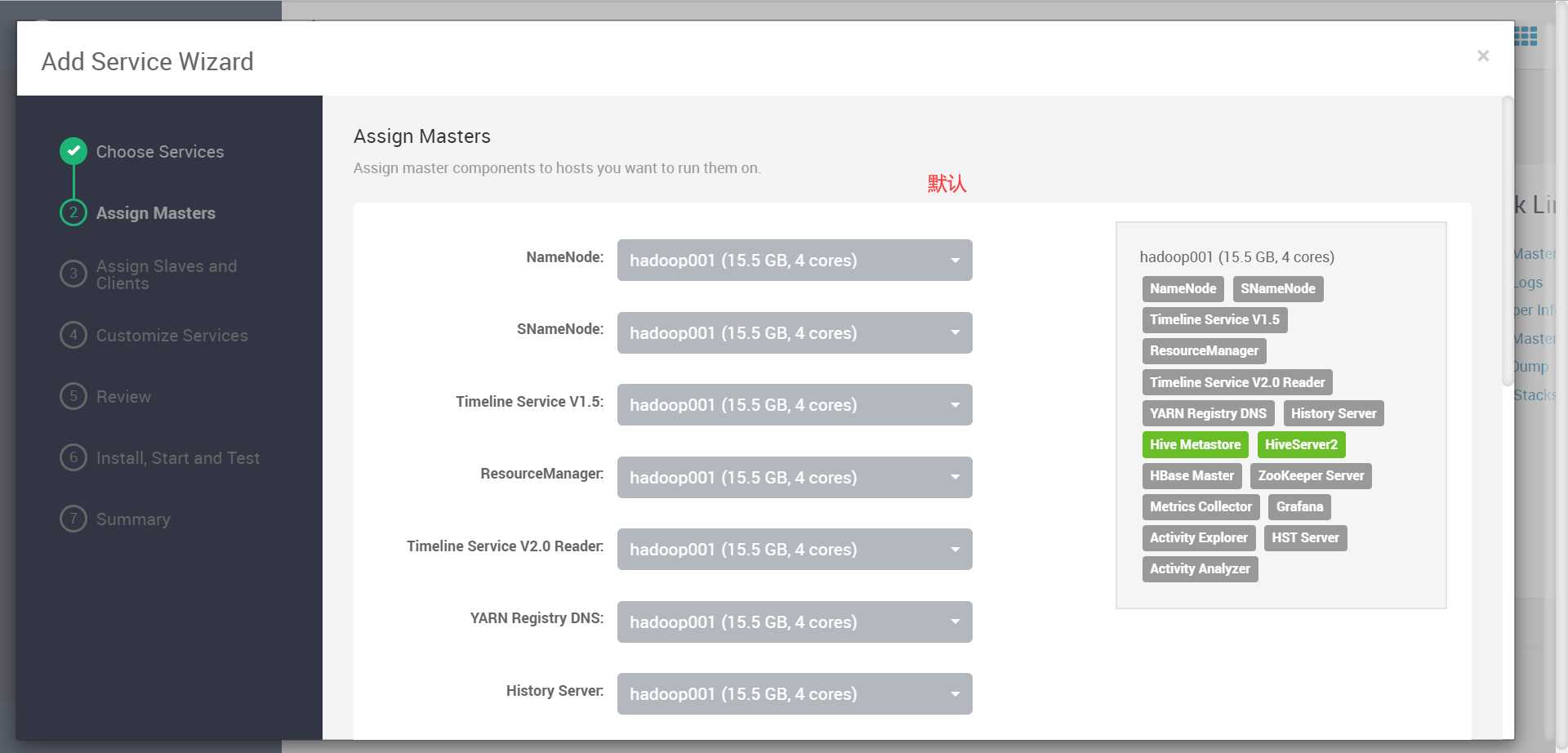1568x753 pixels.
Task: Click the Add Service Wizard title
Action: (x=147, y=61)
